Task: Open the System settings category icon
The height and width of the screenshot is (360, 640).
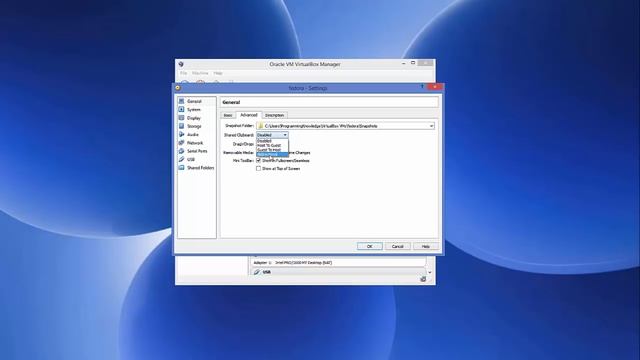Action: tap(182, 109)
